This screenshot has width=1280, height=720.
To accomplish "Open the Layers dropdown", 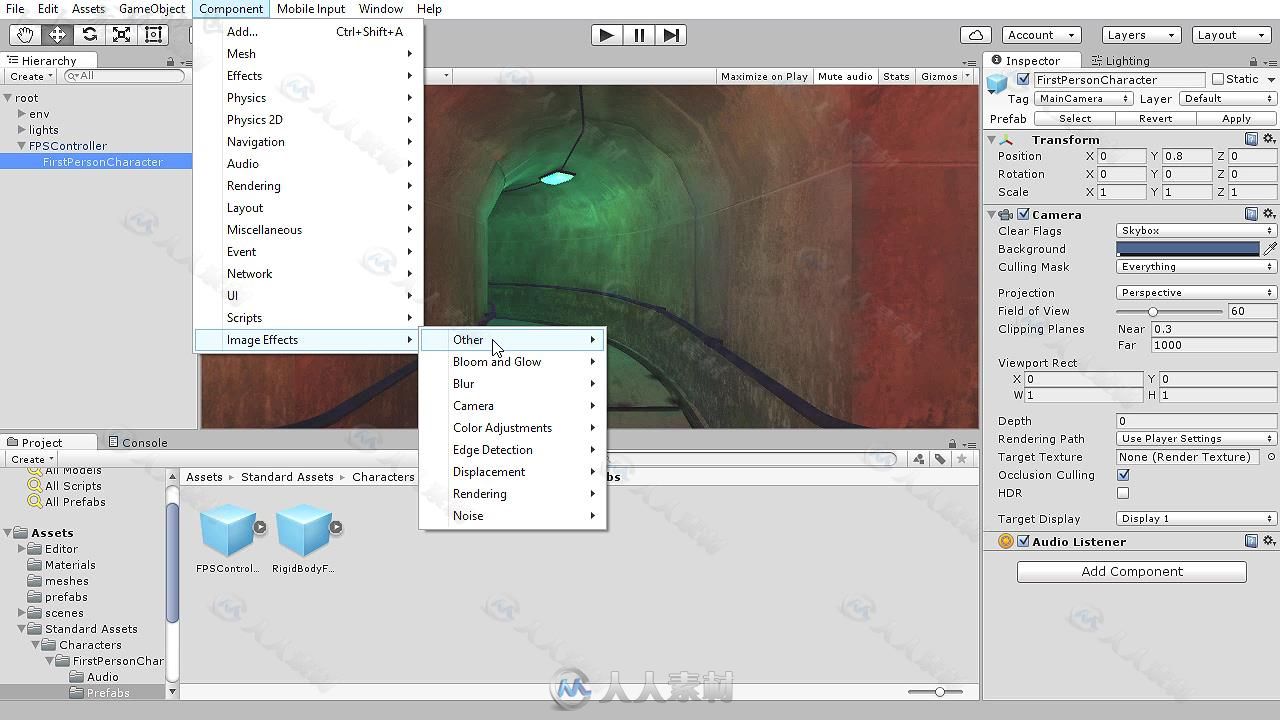I will click(x=1140, y=35).
